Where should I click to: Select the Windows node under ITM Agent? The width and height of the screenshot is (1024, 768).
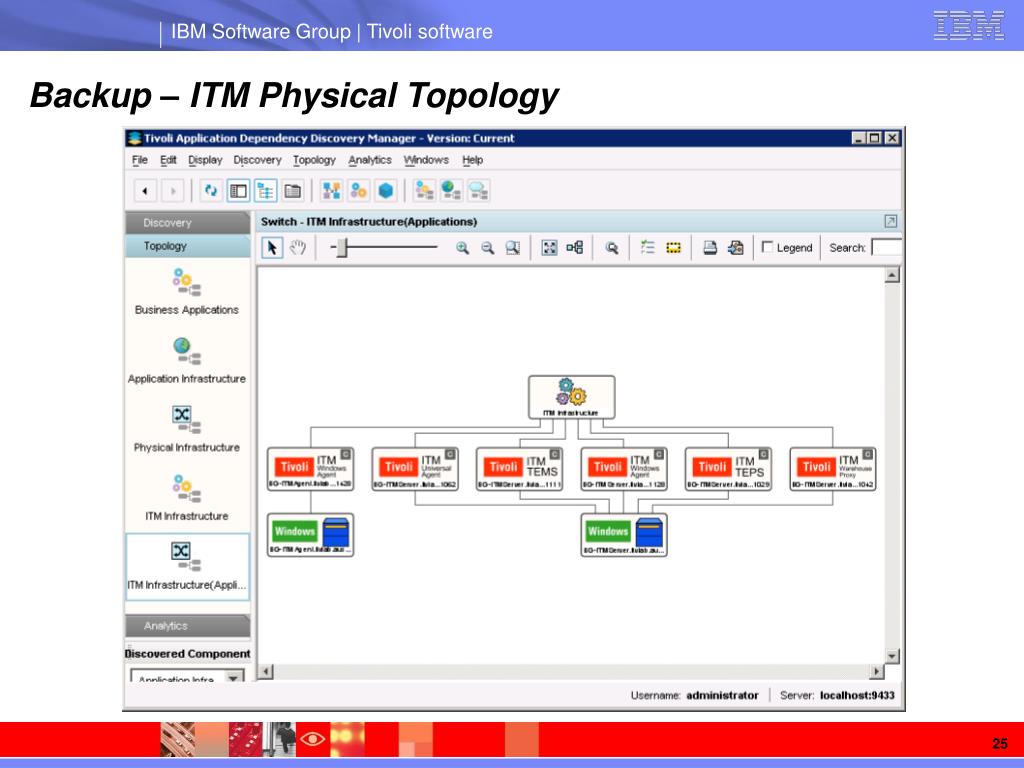point(310,535)
